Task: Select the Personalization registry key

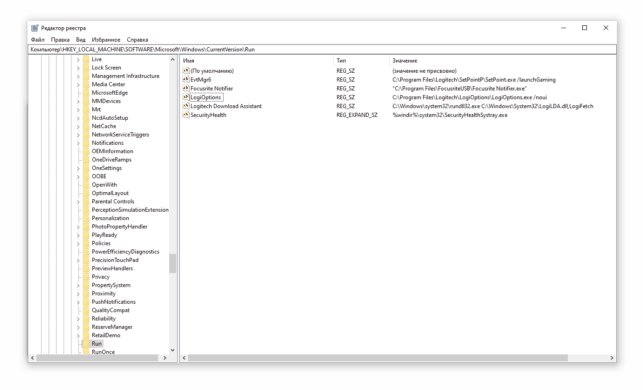Action: click(110, 218)
